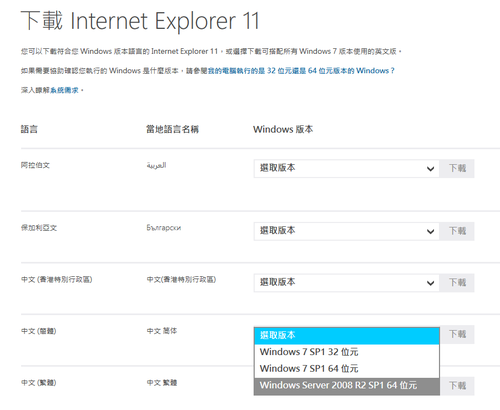Click the 阿拉伯文 language label
Screen dimensions: 500x410
coord(35,165)
